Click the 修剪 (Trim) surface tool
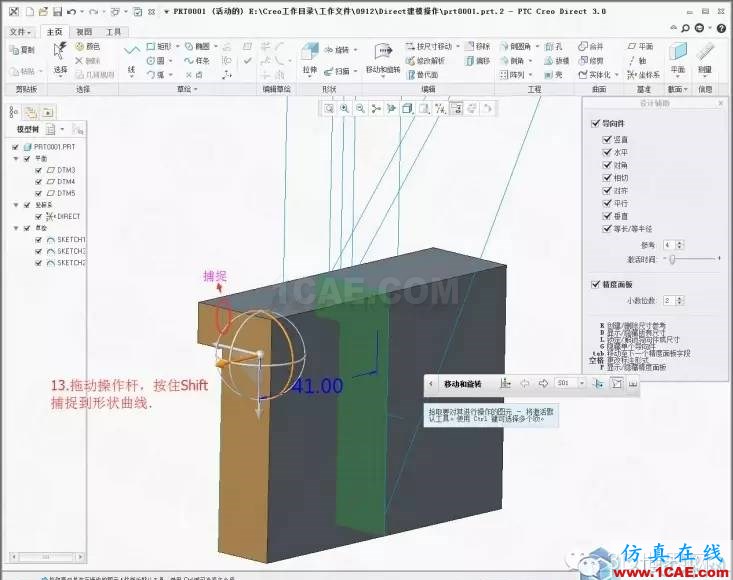This screenshot has height=580, width=733. [x=591, y=60]
